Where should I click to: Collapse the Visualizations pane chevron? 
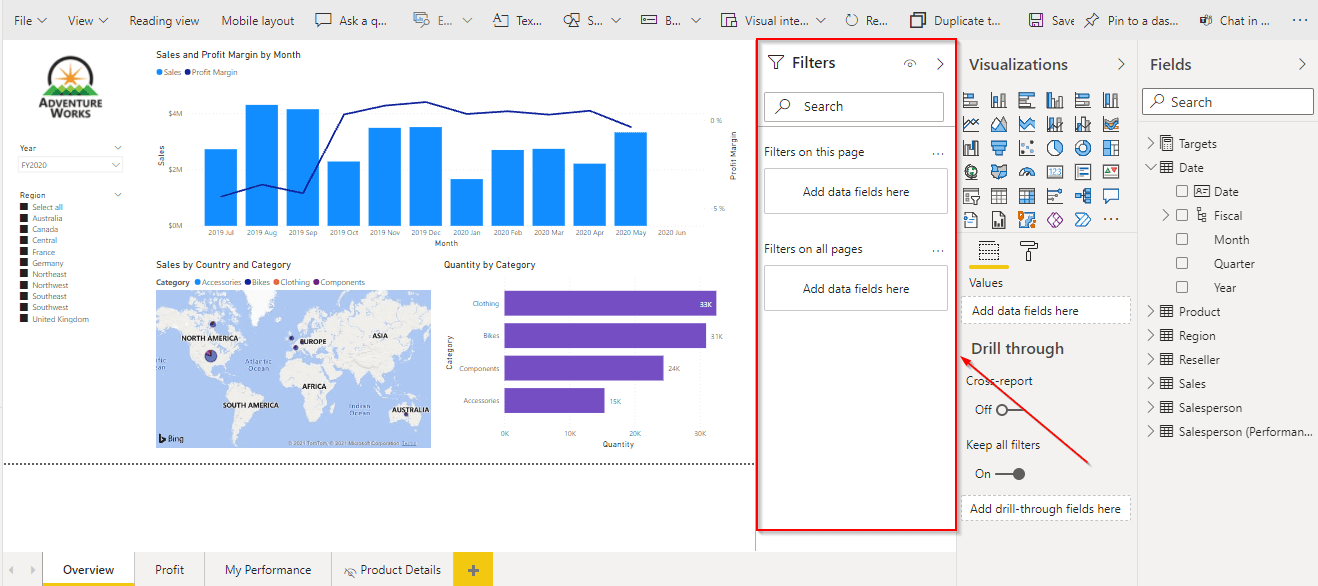1121,64
